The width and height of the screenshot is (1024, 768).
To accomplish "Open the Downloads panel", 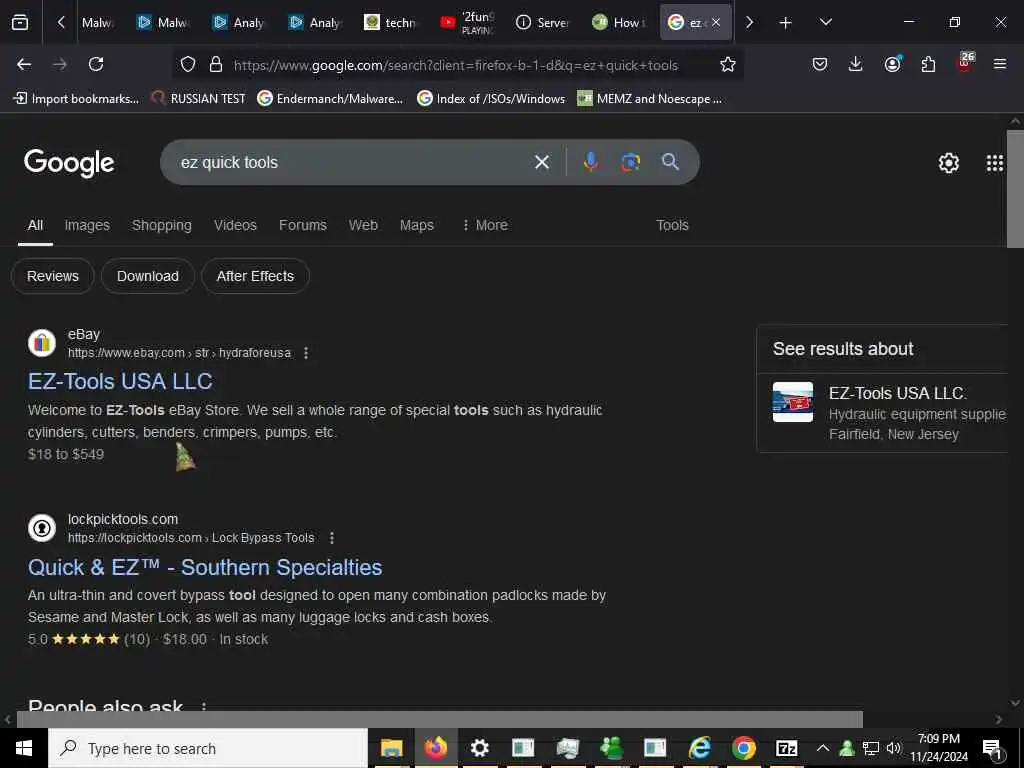I will tap(856, 64).
